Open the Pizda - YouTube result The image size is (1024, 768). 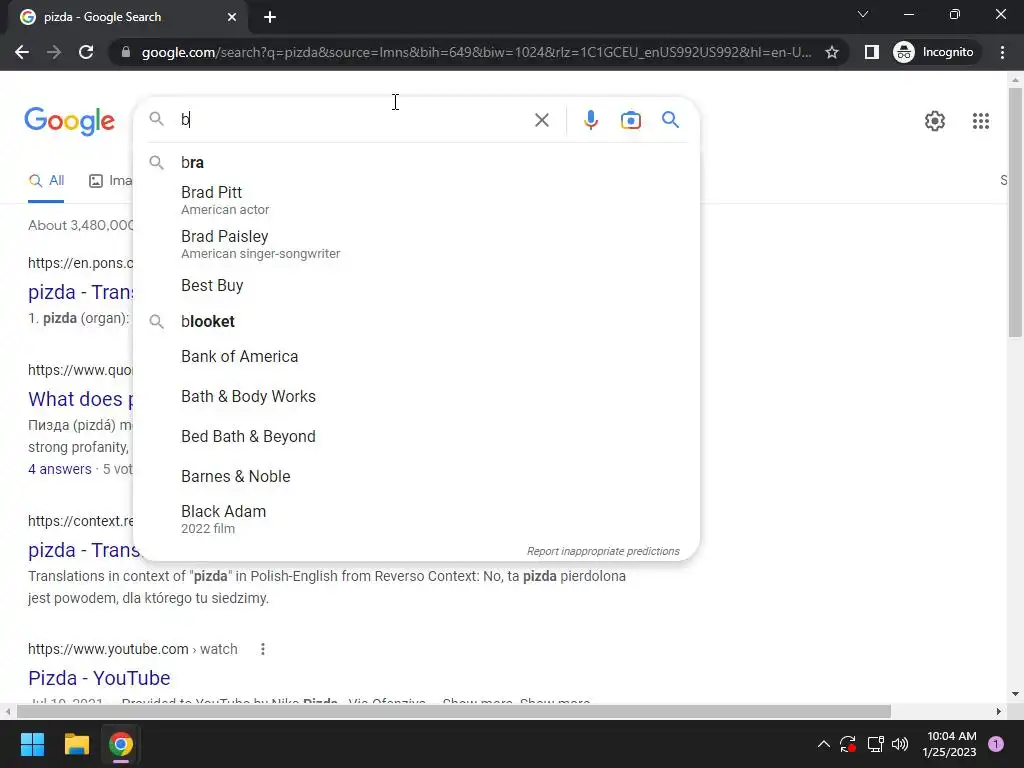point(99,678)
